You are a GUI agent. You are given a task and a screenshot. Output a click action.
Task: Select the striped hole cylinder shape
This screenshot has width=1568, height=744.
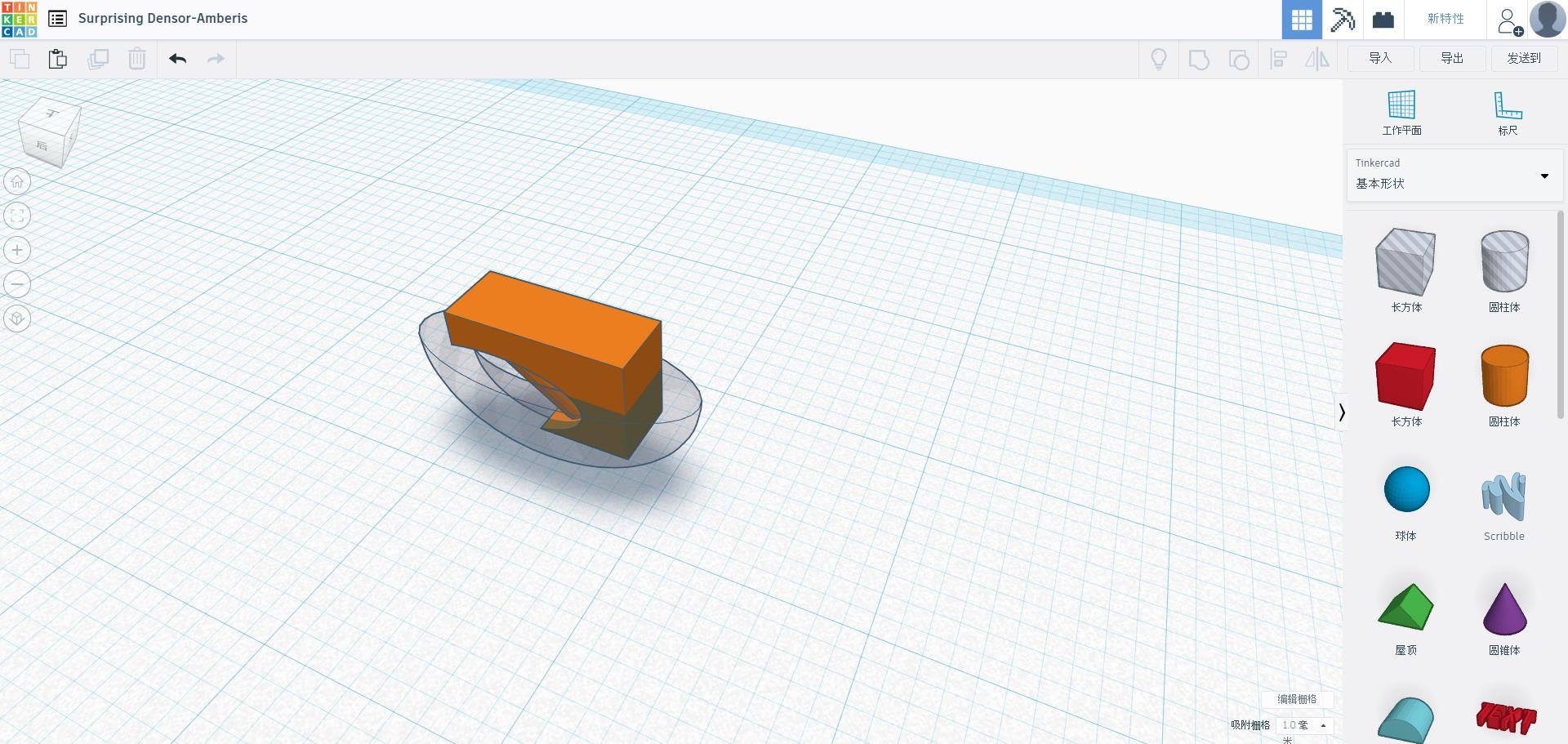tap(1504, 261)
